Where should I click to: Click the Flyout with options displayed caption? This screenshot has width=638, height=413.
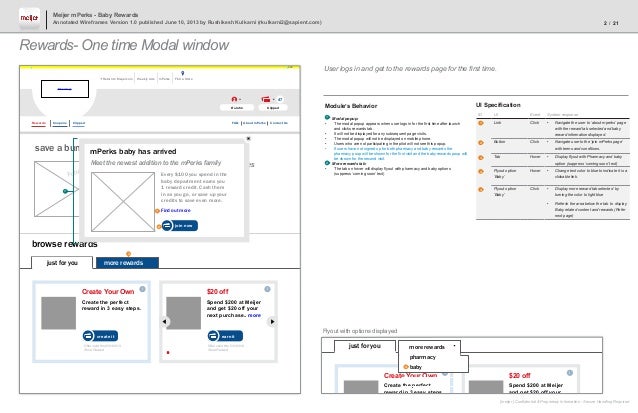coord(360,331)
